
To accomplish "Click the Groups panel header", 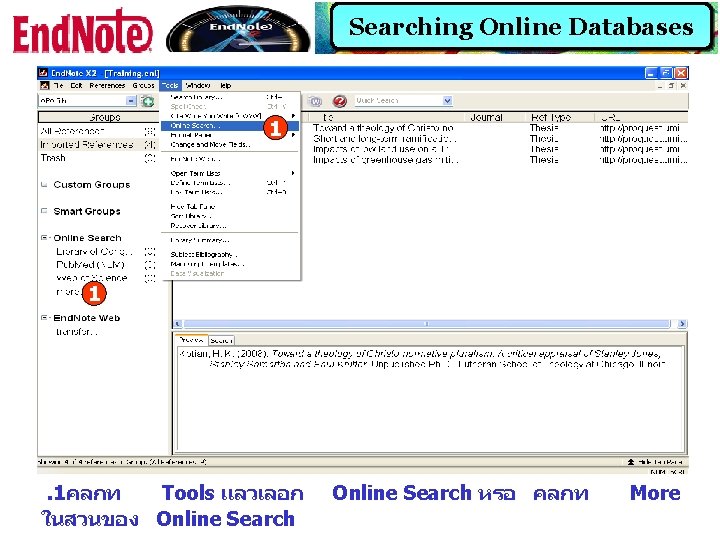I will point(104,117).
